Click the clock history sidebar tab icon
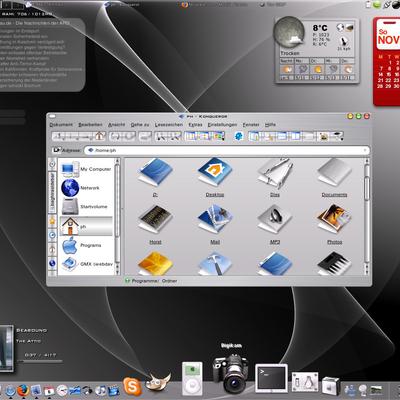Image resolution: width=400 pixels, height=400 pixels. coord(52,235)
